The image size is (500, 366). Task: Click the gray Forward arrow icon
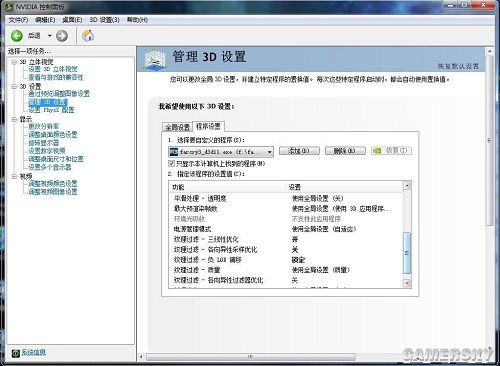62,36
